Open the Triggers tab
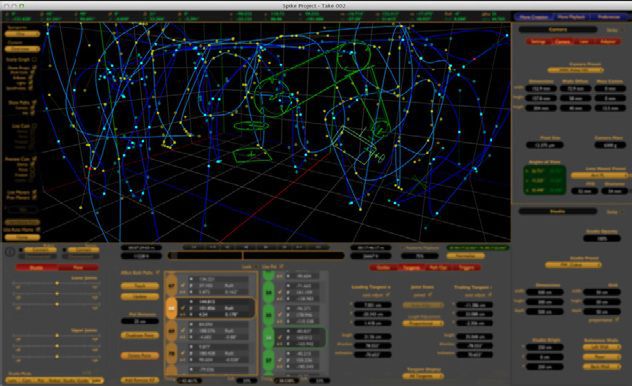 pos(467,268)
